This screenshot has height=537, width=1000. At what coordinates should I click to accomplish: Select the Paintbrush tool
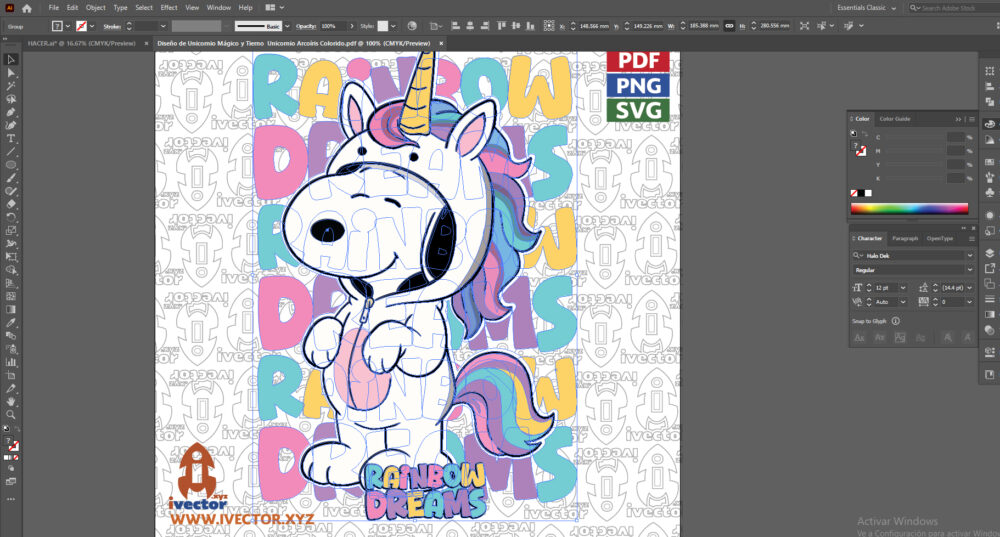pos(11,178)
